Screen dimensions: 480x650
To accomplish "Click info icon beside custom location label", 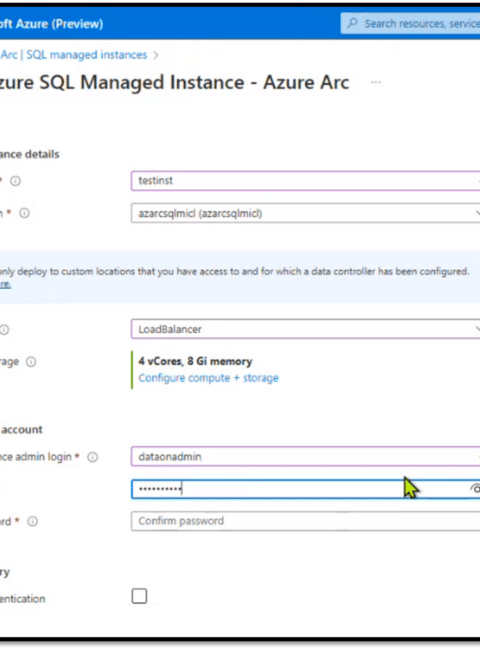I will click(24, 213).
